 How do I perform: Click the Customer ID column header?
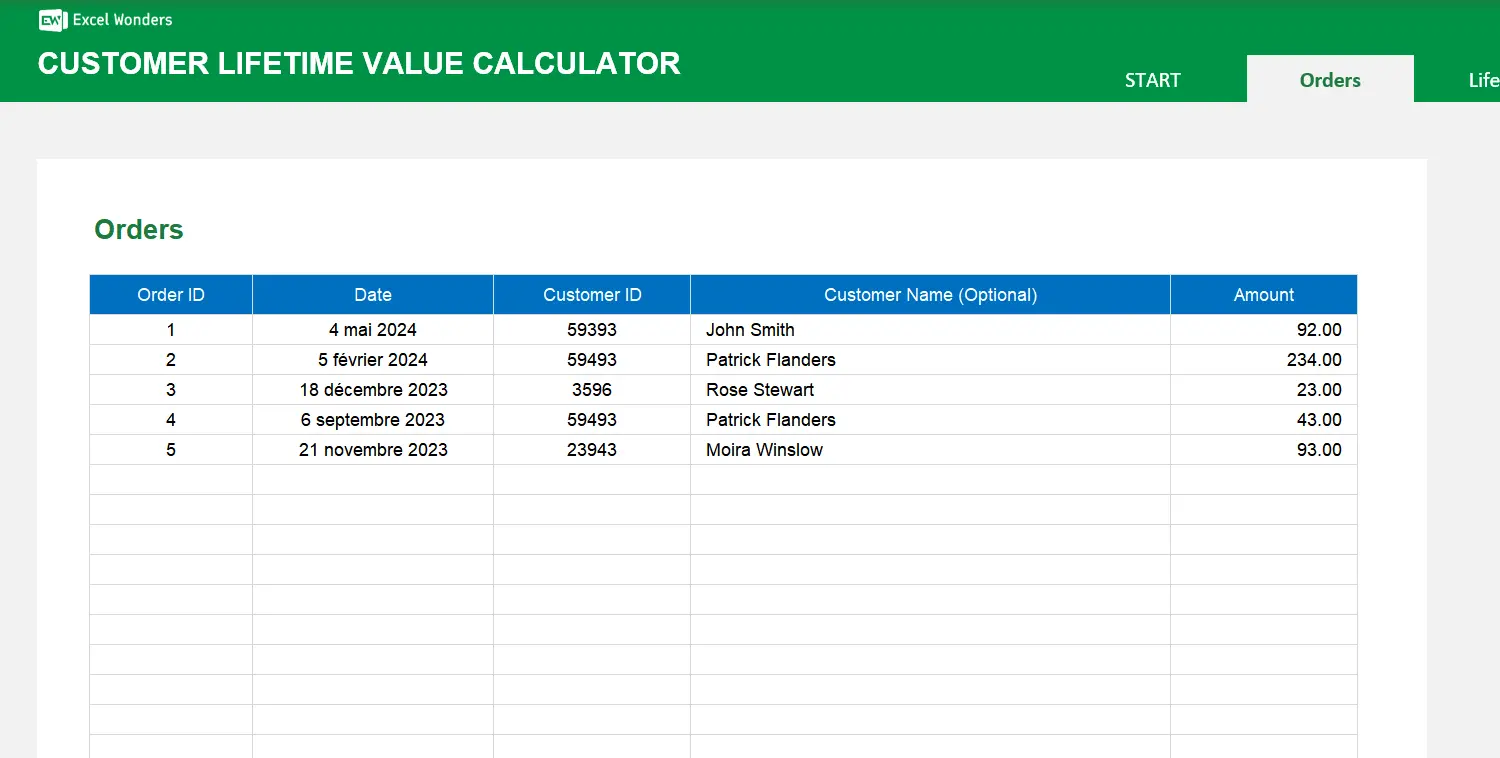[591, 294]
